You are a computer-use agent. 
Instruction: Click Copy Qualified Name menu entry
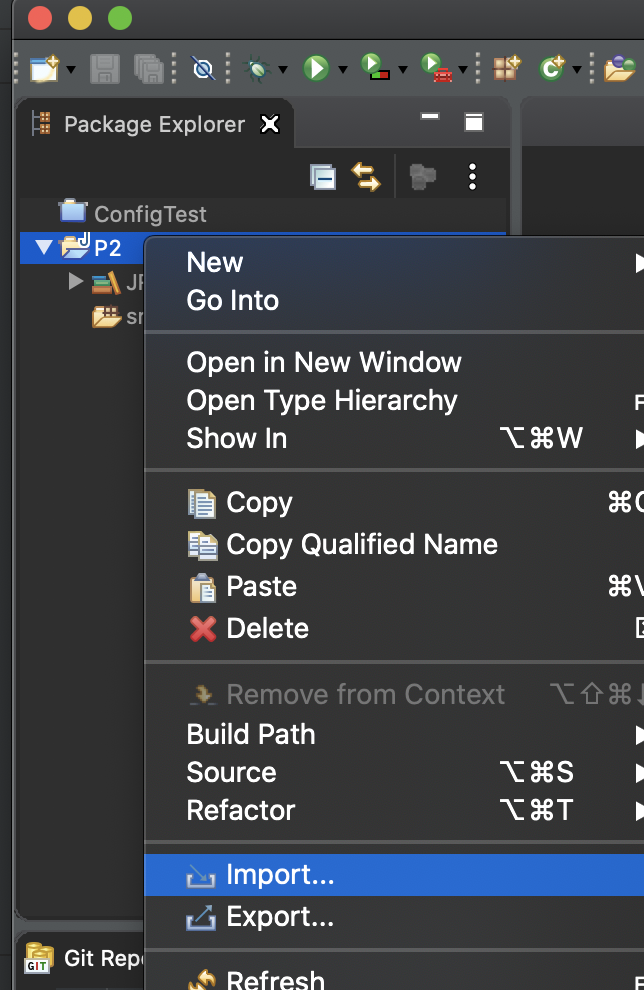(361, 544)
